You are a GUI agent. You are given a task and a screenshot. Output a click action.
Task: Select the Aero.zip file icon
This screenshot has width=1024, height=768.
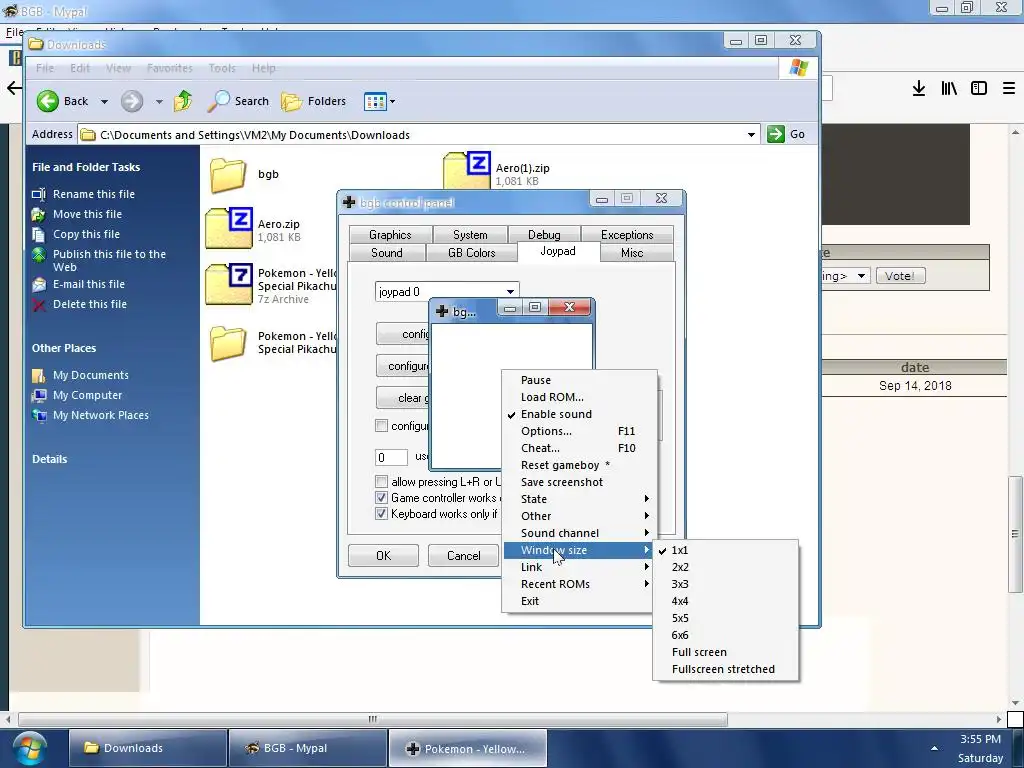[229, 229]
